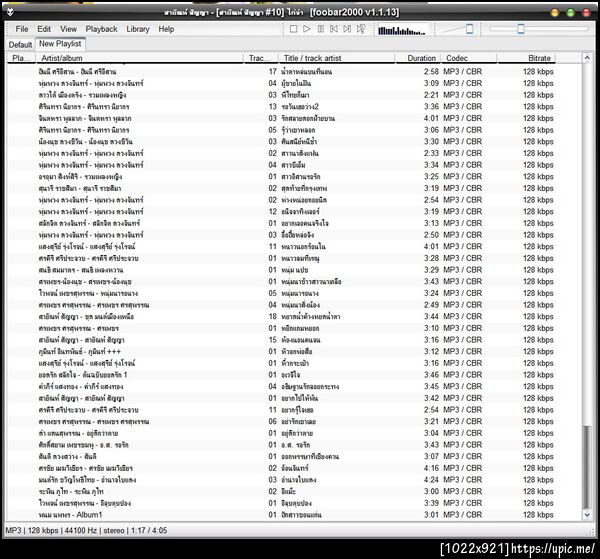Select the track with duration 2:21
Viewport: 600px width, 559px height.
[x=295, y=95]
